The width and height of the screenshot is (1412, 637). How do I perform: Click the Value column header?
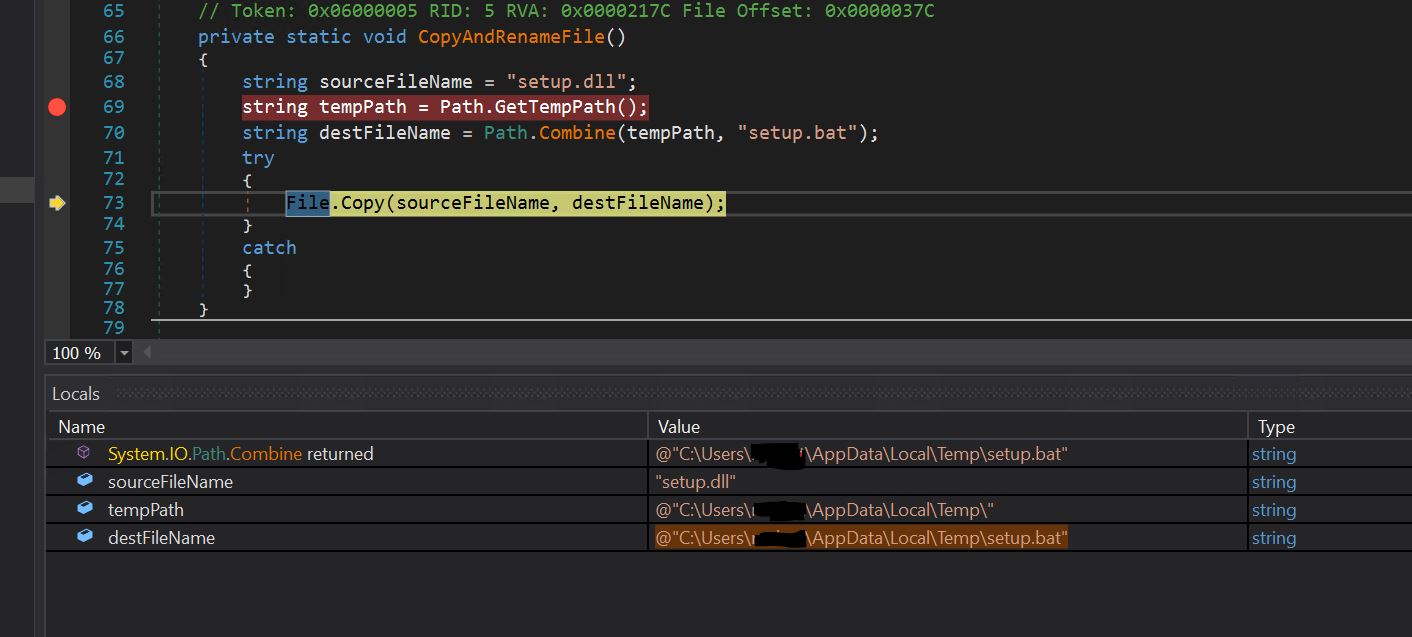[x=679, y=427]
